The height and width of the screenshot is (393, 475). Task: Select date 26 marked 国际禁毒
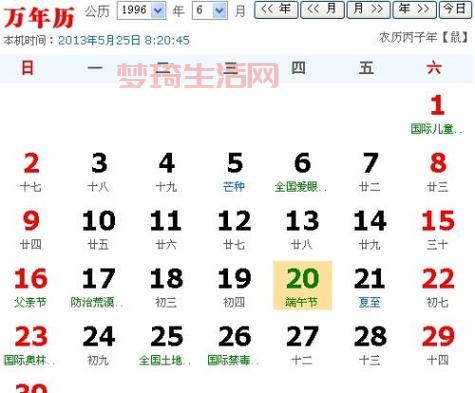point(234,345)
